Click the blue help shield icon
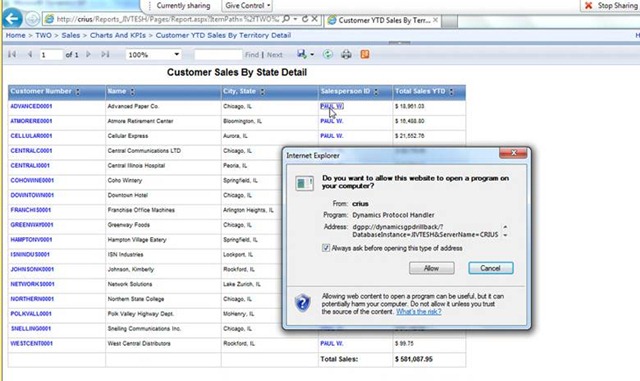Viewport: 640px width, 381px height. click(302, 303)
